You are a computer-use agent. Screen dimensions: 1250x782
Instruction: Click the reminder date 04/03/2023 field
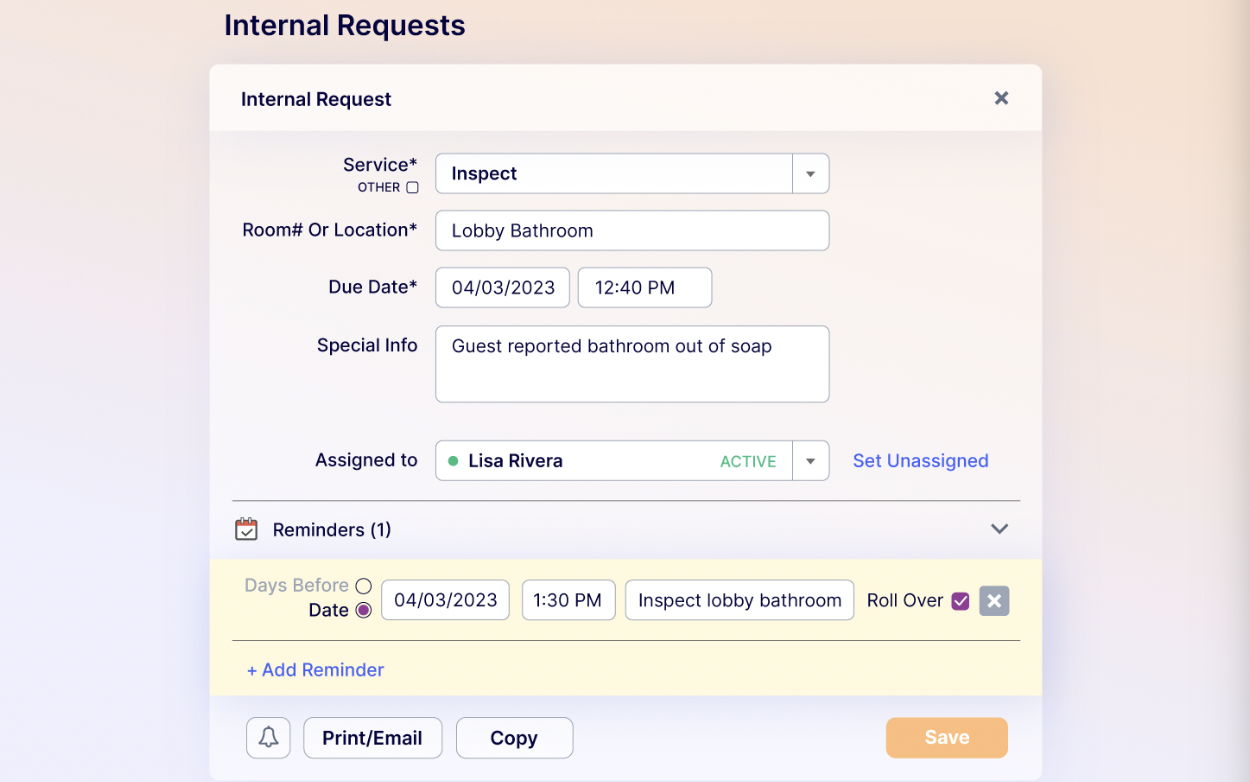click(x=445, y=601)
